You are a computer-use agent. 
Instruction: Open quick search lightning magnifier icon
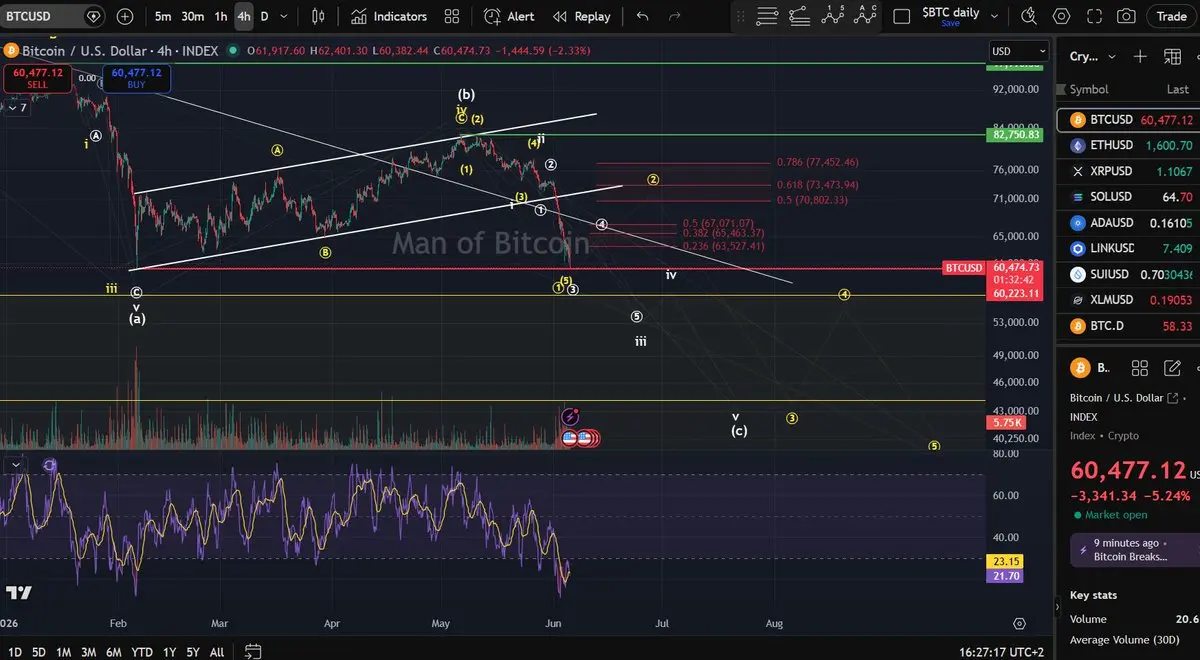pyautogui.click(x=1029, y=16)
